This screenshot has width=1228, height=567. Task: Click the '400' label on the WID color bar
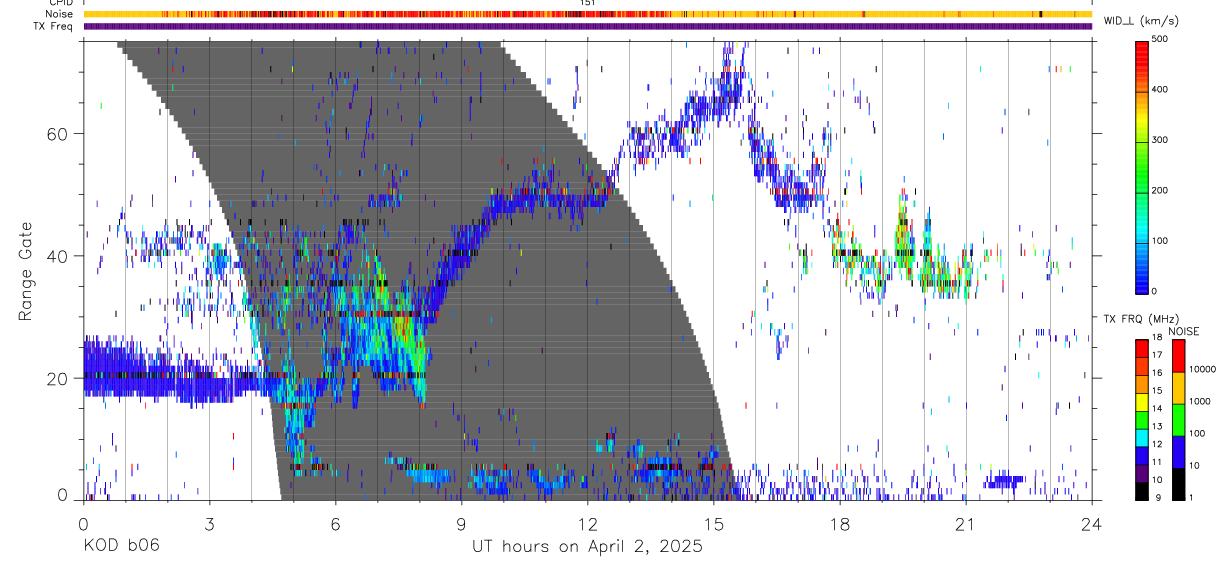coord(1160,89)
